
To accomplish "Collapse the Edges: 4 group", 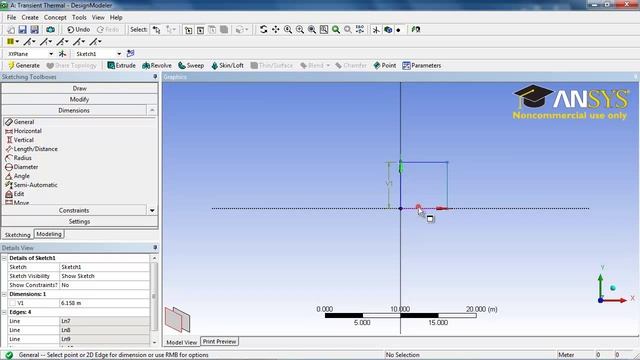I will tap(4, 312).
